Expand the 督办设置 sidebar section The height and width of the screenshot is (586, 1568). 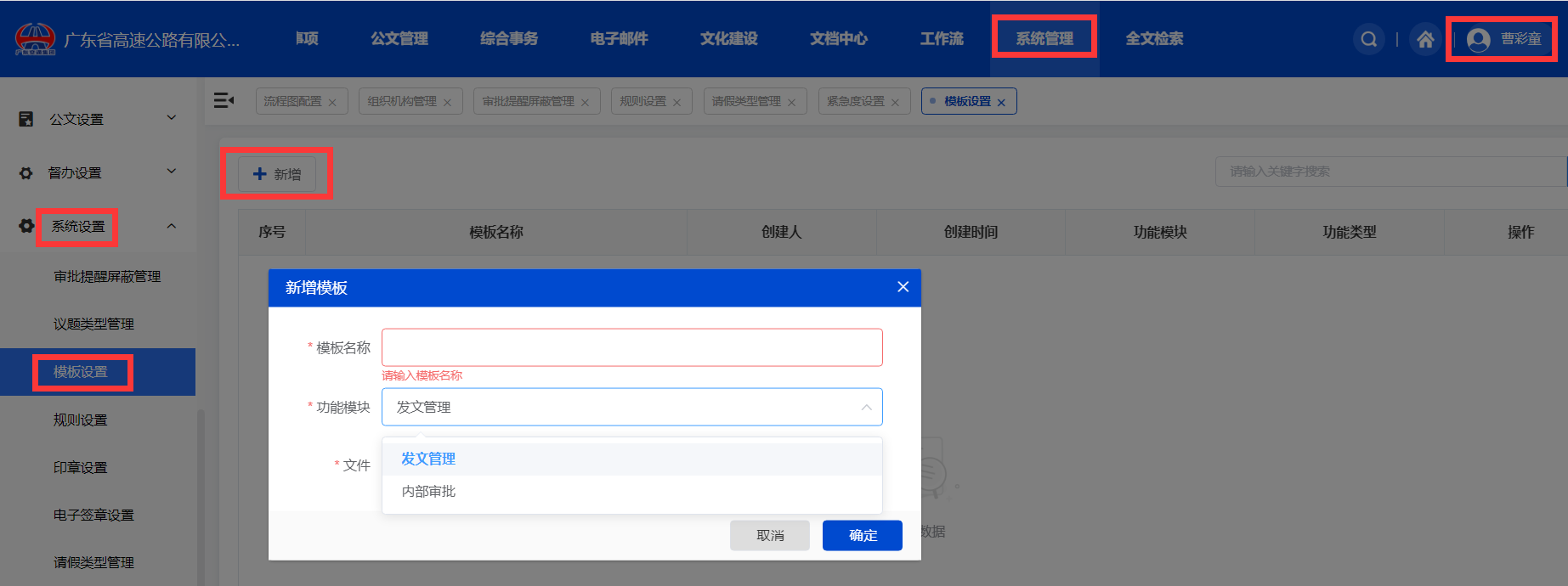click(172, 172)
